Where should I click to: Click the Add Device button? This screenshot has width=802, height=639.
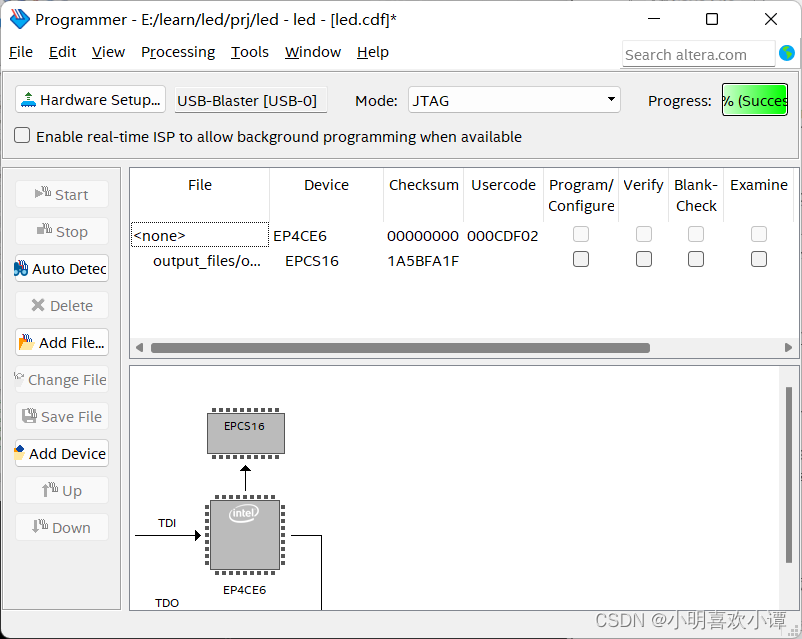point(62,453)
